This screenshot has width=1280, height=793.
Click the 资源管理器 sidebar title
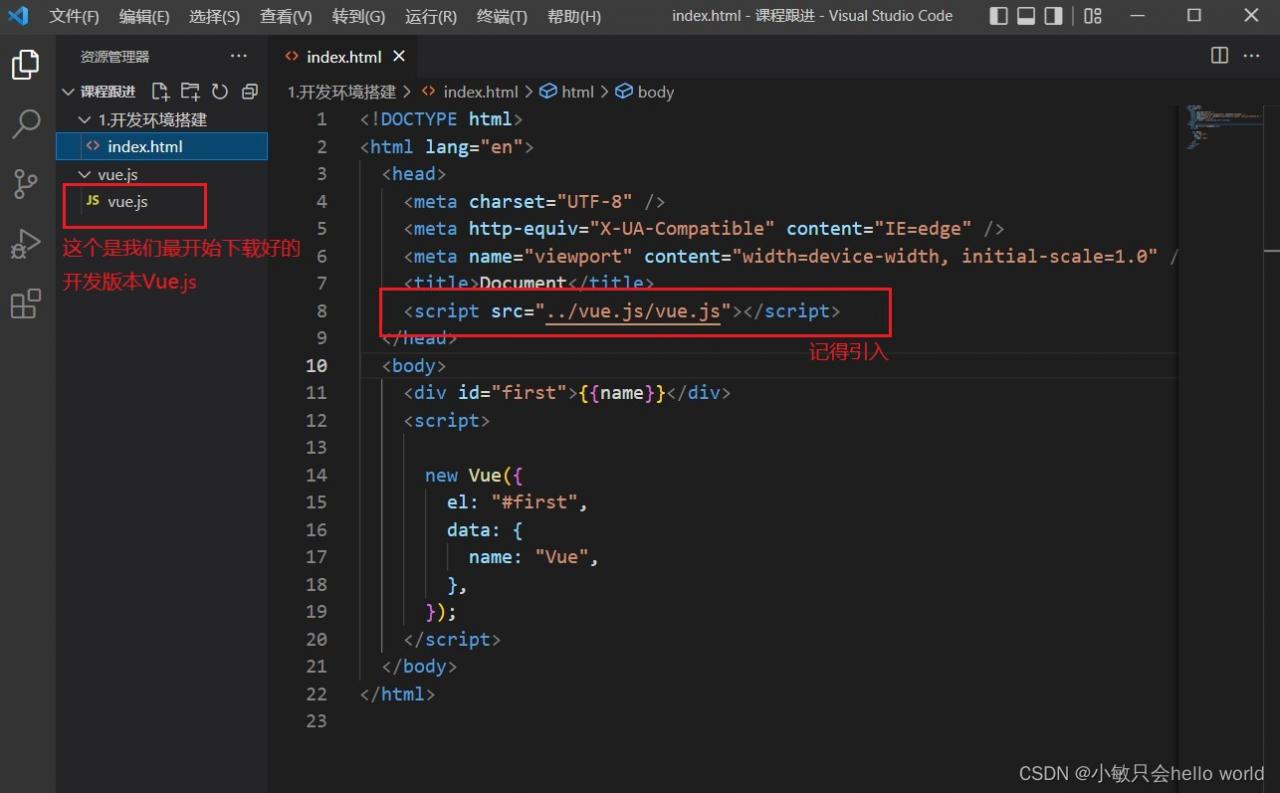click(115, 57)
